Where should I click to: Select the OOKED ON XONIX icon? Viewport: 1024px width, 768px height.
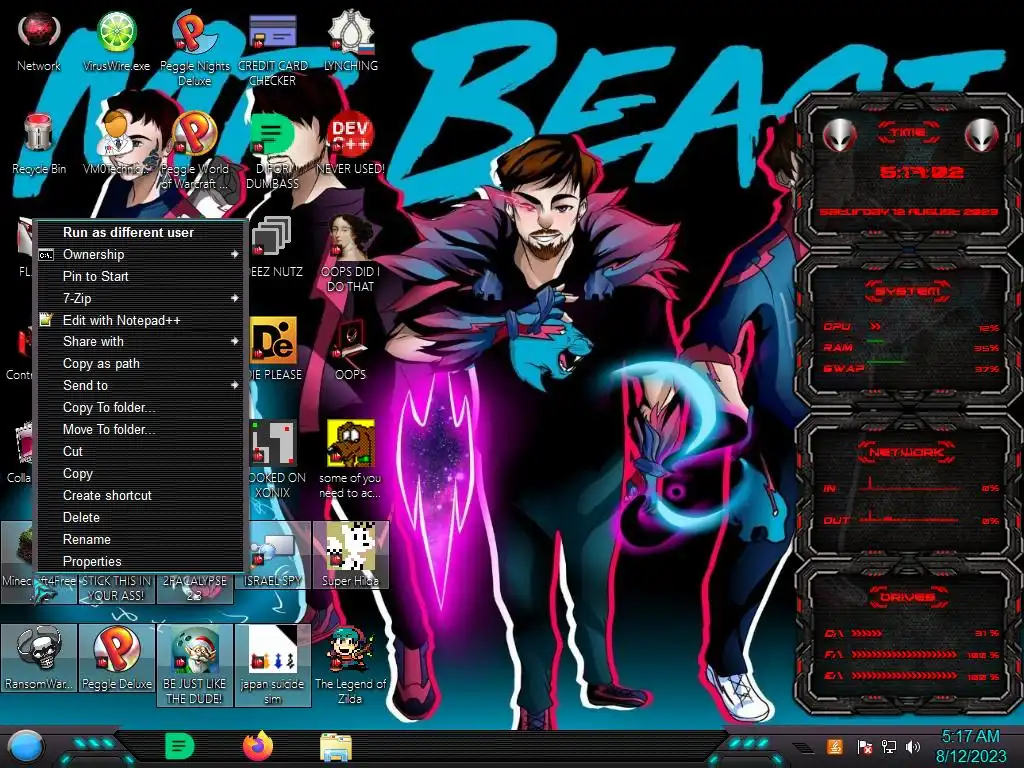click(276, 460)
